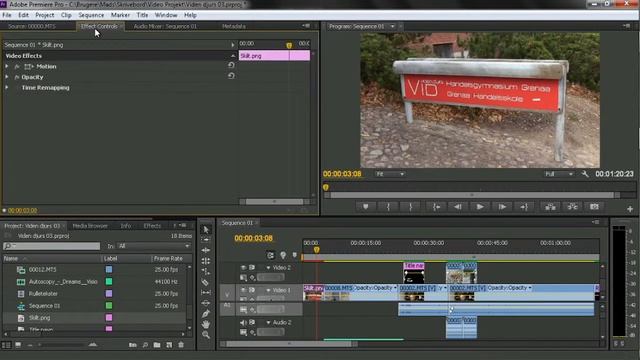Toggle Snap in the timeline
This screenshot has width=640, height=360.
click(271, 256)
